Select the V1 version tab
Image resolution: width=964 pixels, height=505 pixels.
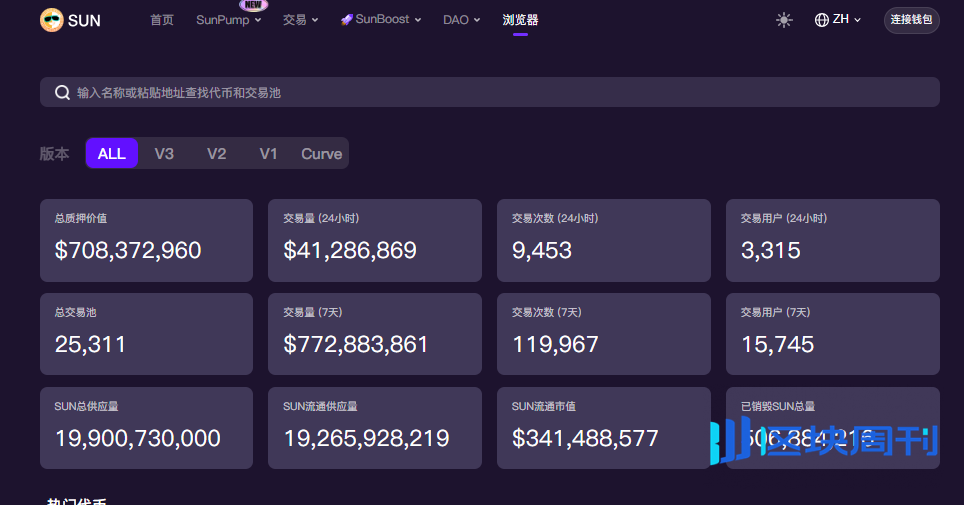[268, 153]
